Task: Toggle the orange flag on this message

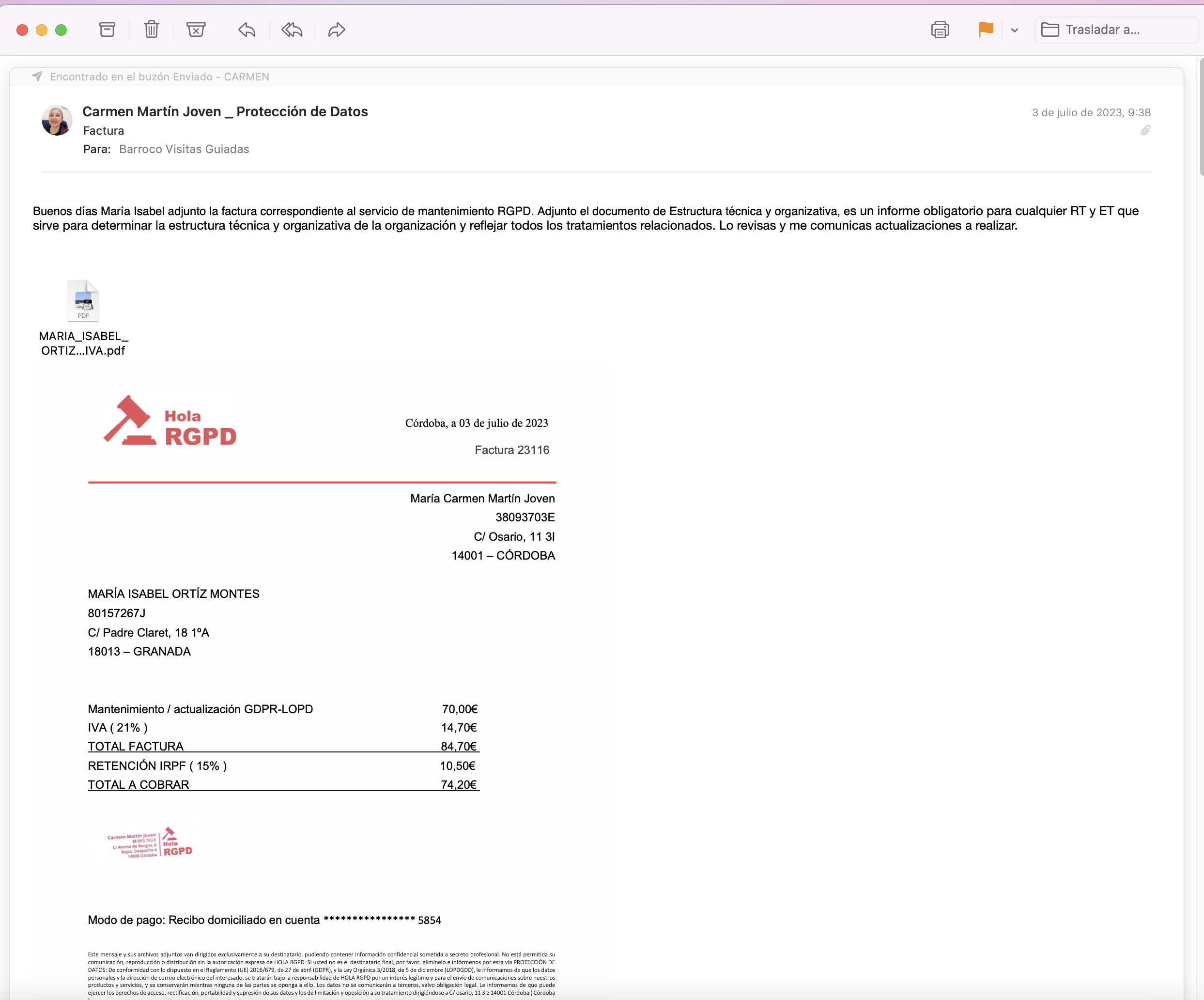Action: coord(986,30)
